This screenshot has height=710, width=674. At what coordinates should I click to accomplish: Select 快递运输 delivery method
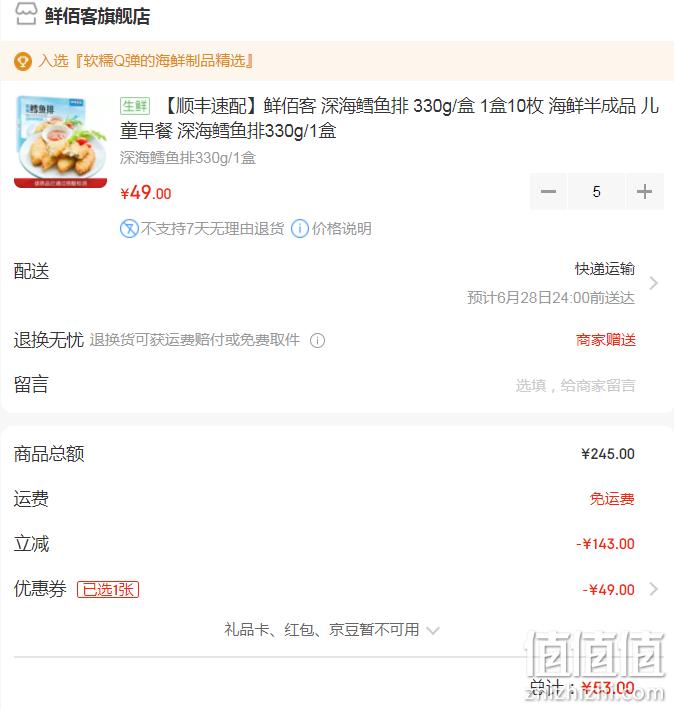coord(605,269)
